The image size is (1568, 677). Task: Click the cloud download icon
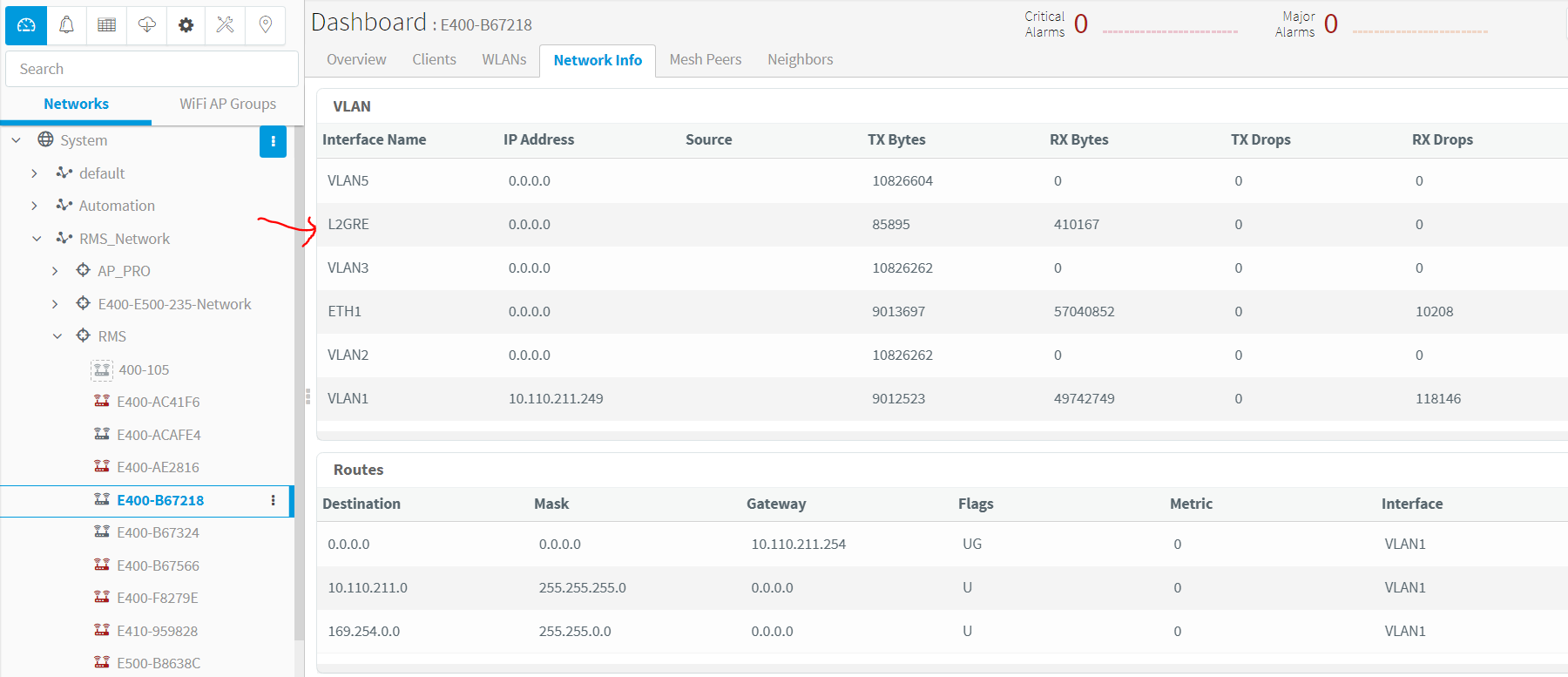pyautogui.click(x=146, y=24)
